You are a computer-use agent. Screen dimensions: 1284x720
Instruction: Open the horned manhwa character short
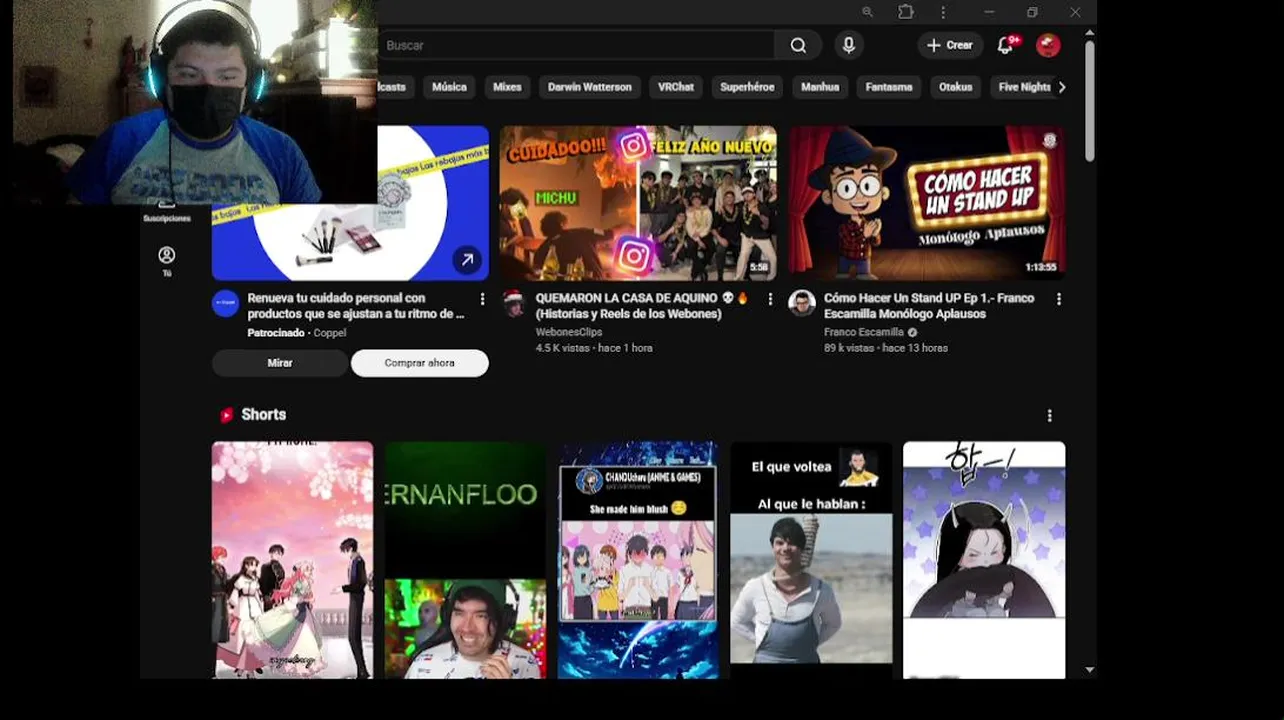point(984,560)
